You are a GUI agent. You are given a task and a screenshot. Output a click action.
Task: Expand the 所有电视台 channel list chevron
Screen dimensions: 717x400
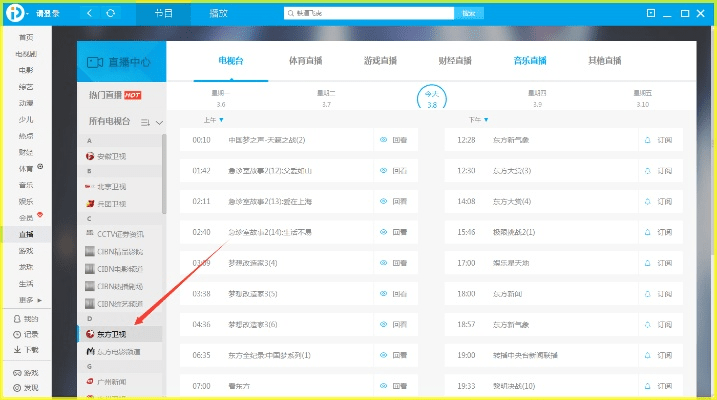(x=159, y=122)
